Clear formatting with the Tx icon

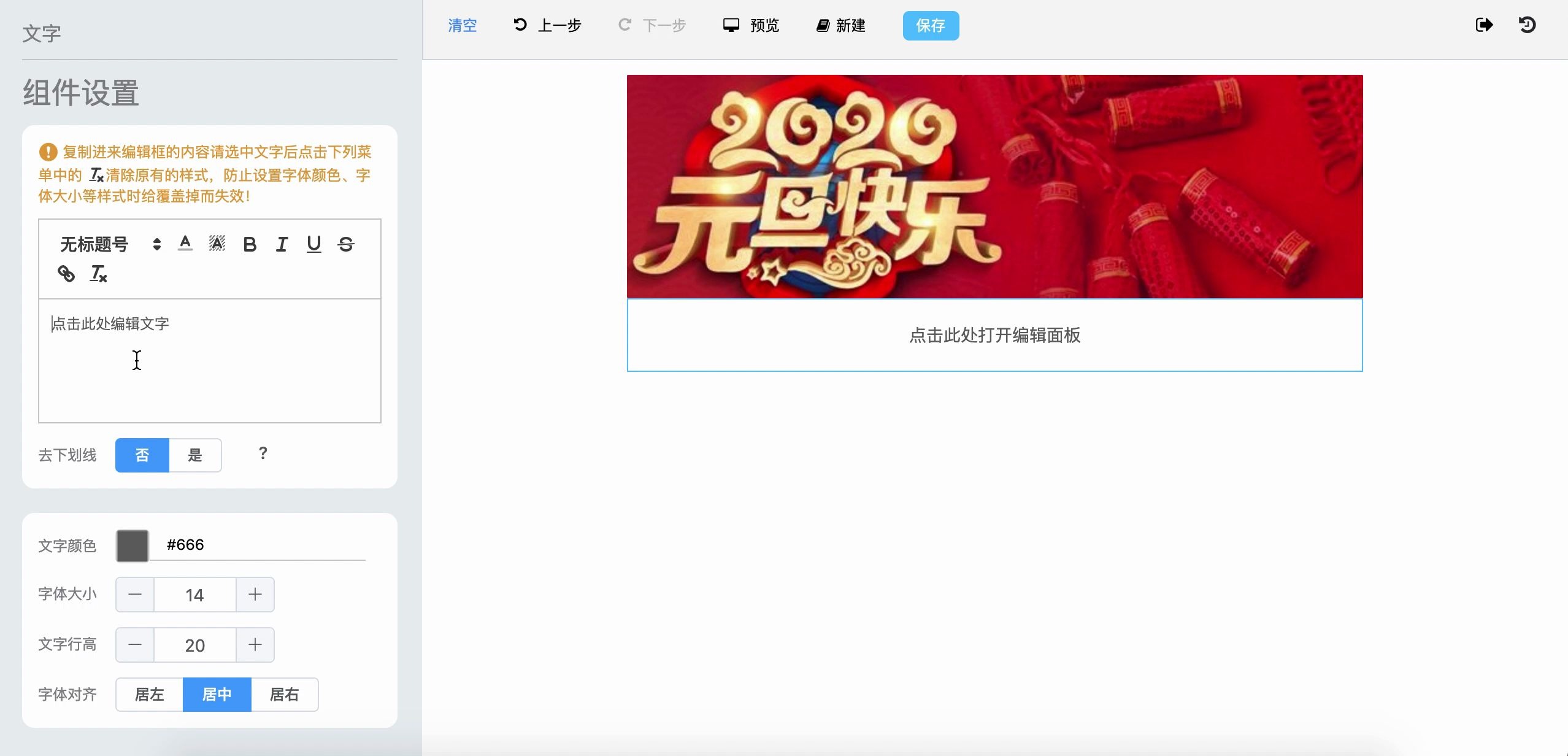click(99, 273)
